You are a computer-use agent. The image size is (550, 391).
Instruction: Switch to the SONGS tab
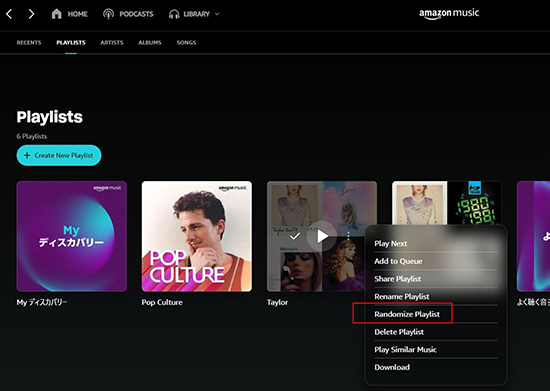coord(186,42)
